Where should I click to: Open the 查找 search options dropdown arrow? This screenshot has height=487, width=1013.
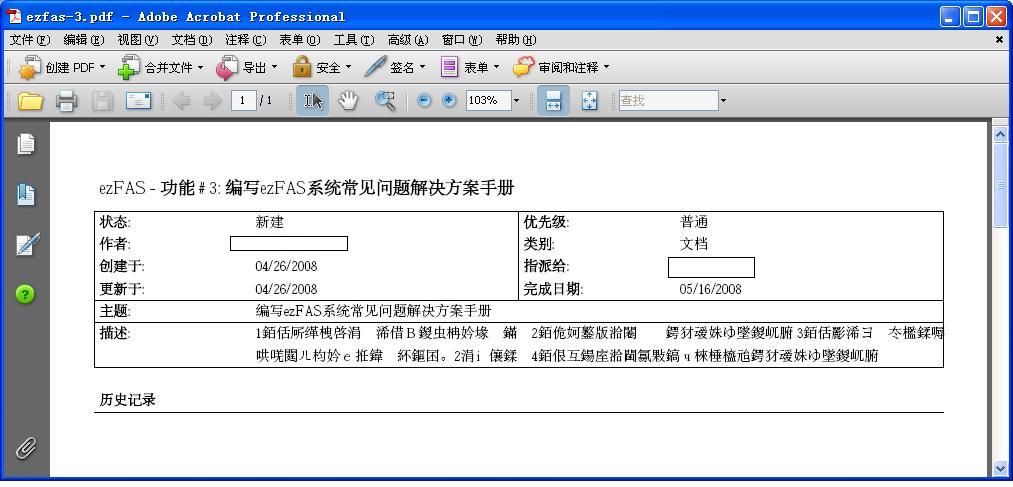[x=723, y=101]
